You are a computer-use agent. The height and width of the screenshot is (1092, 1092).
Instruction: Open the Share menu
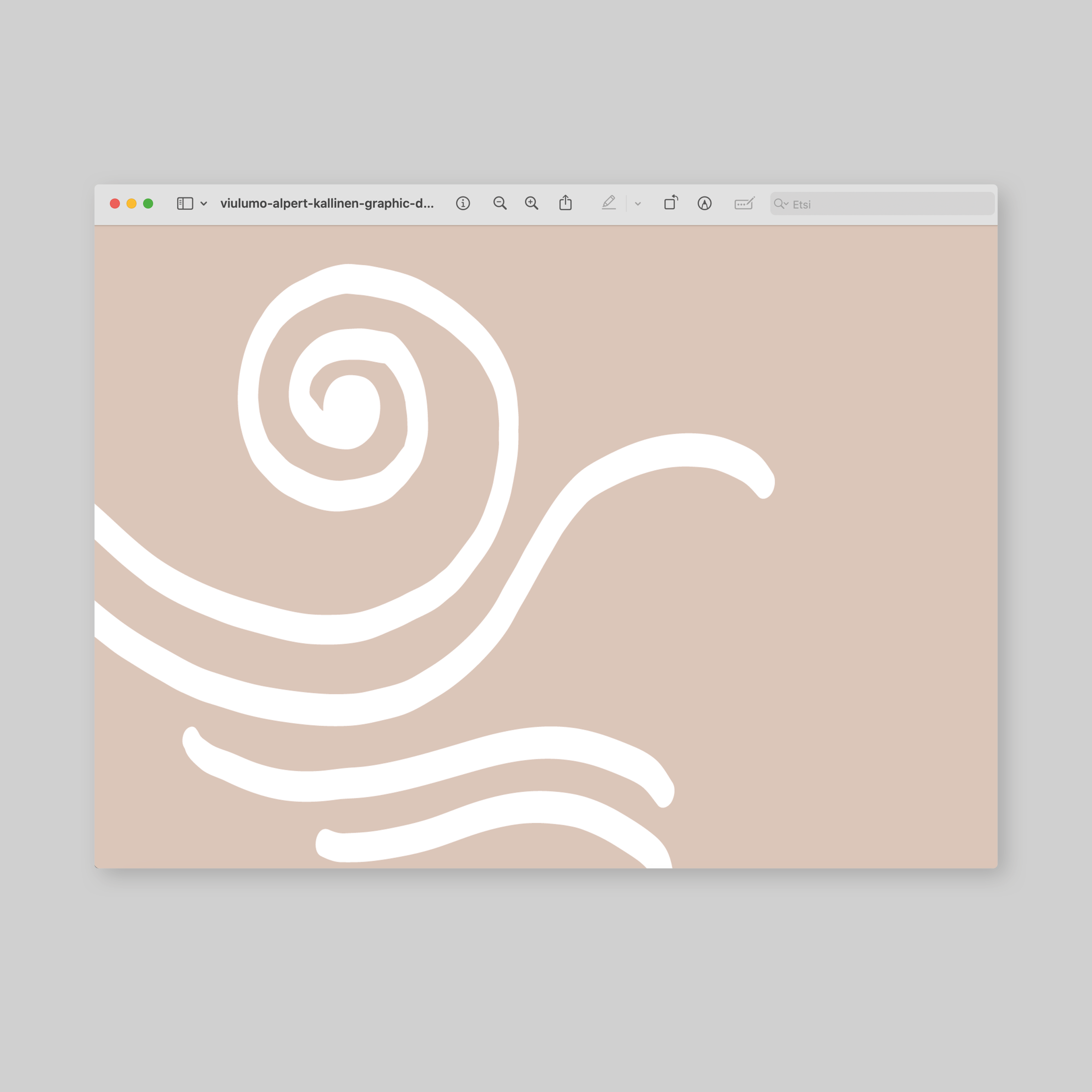566,203
